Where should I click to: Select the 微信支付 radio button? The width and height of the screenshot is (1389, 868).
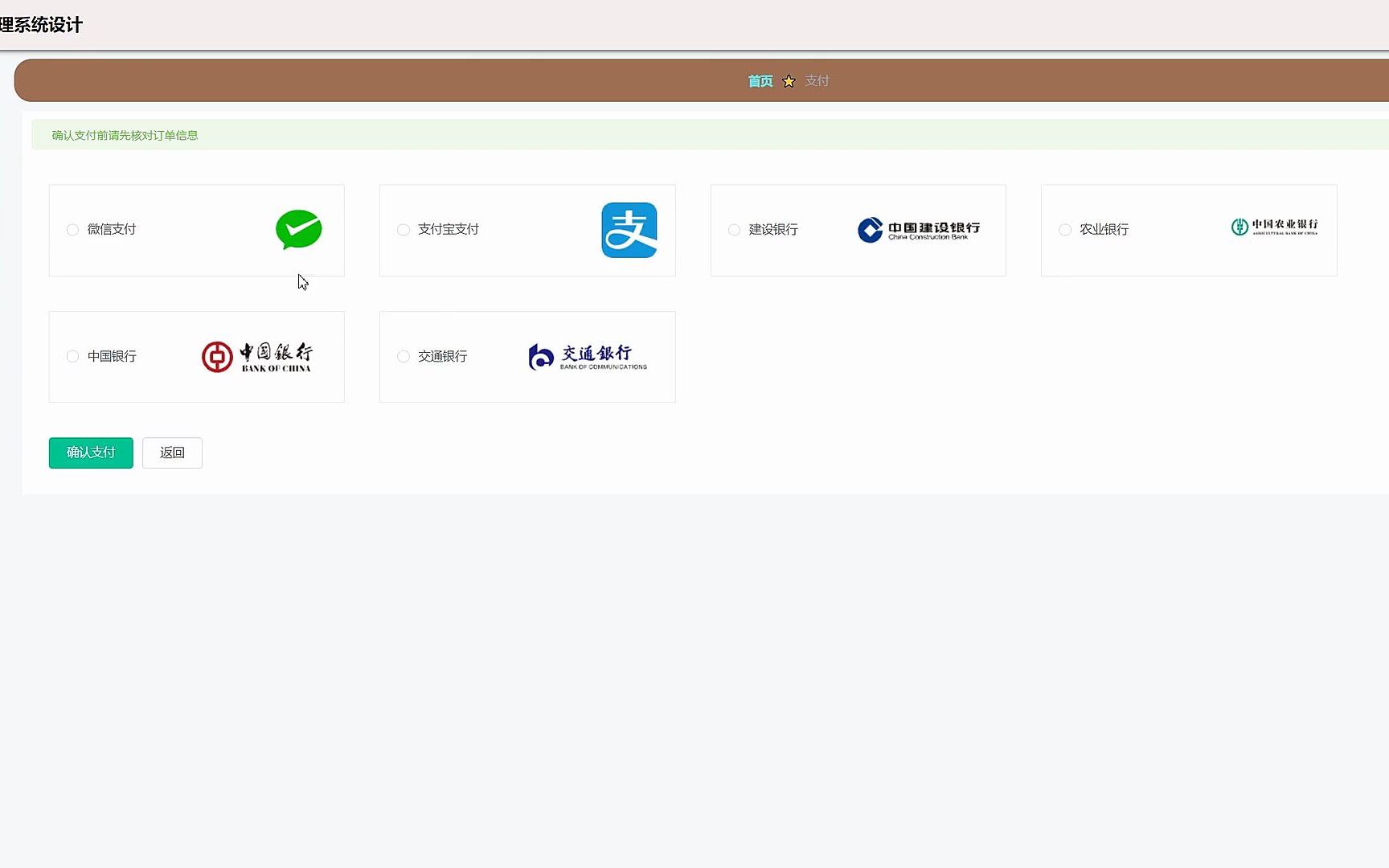click(72, 230)
